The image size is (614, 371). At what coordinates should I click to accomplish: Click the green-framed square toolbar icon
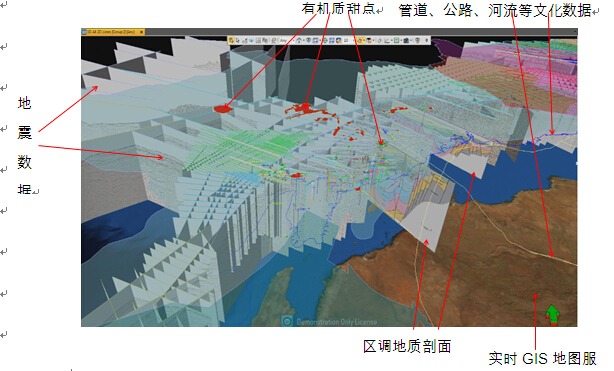pyautogui.click(x=397, y=40)
